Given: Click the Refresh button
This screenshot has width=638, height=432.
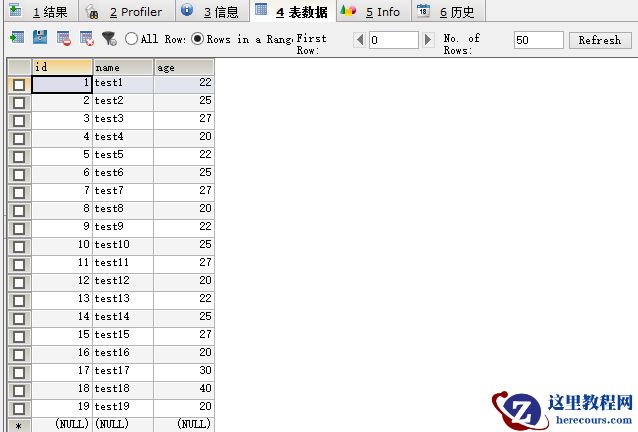Looking at the screenshot, I should [600, 40].
